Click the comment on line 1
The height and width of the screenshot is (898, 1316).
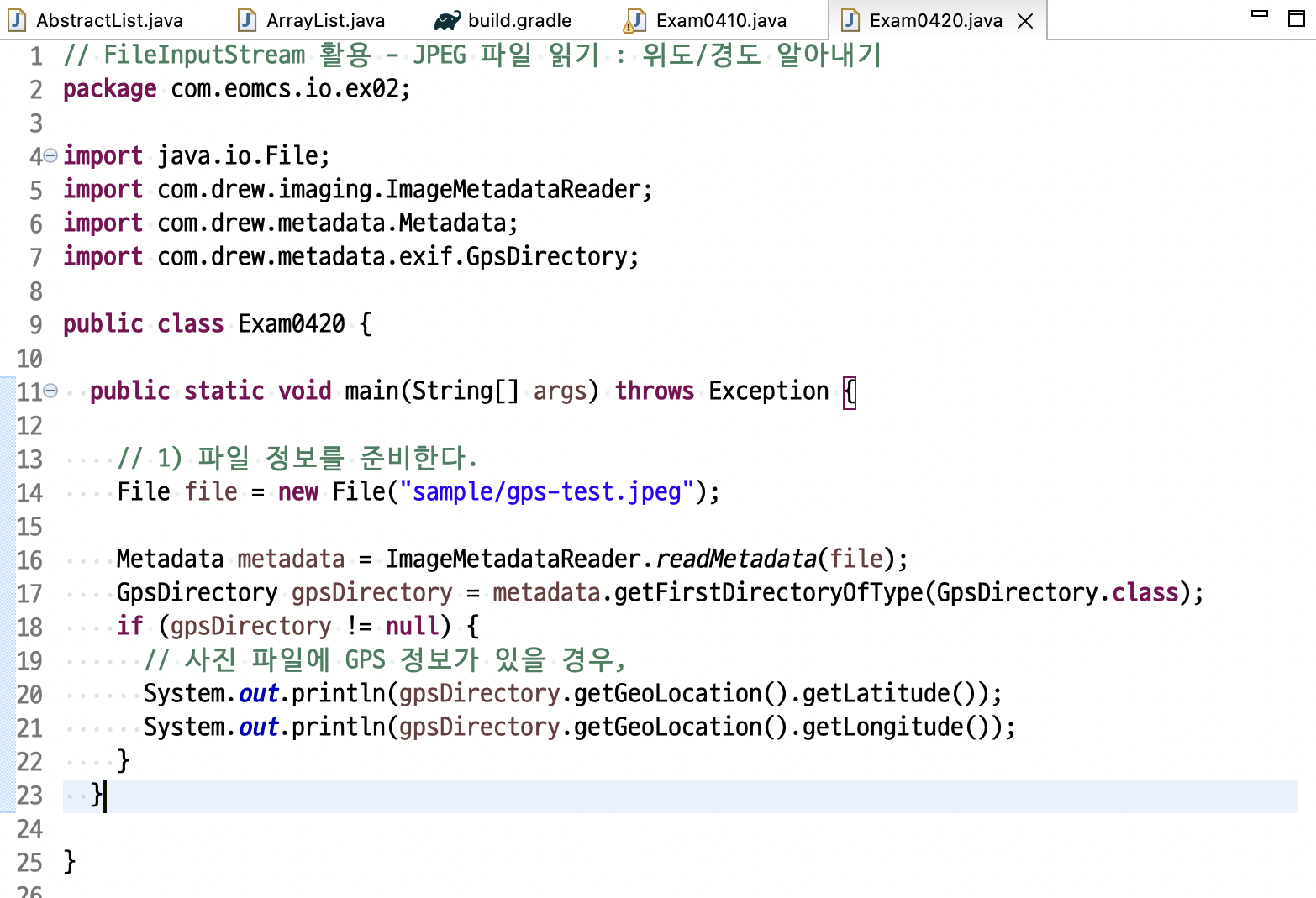472,55
